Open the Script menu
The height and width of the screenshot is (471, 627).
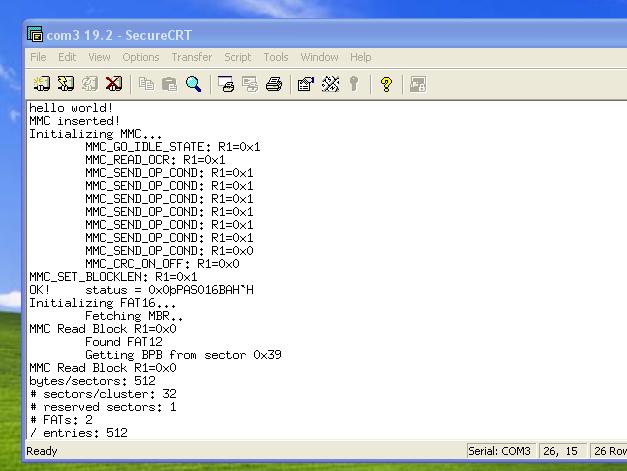coord(238,57)
